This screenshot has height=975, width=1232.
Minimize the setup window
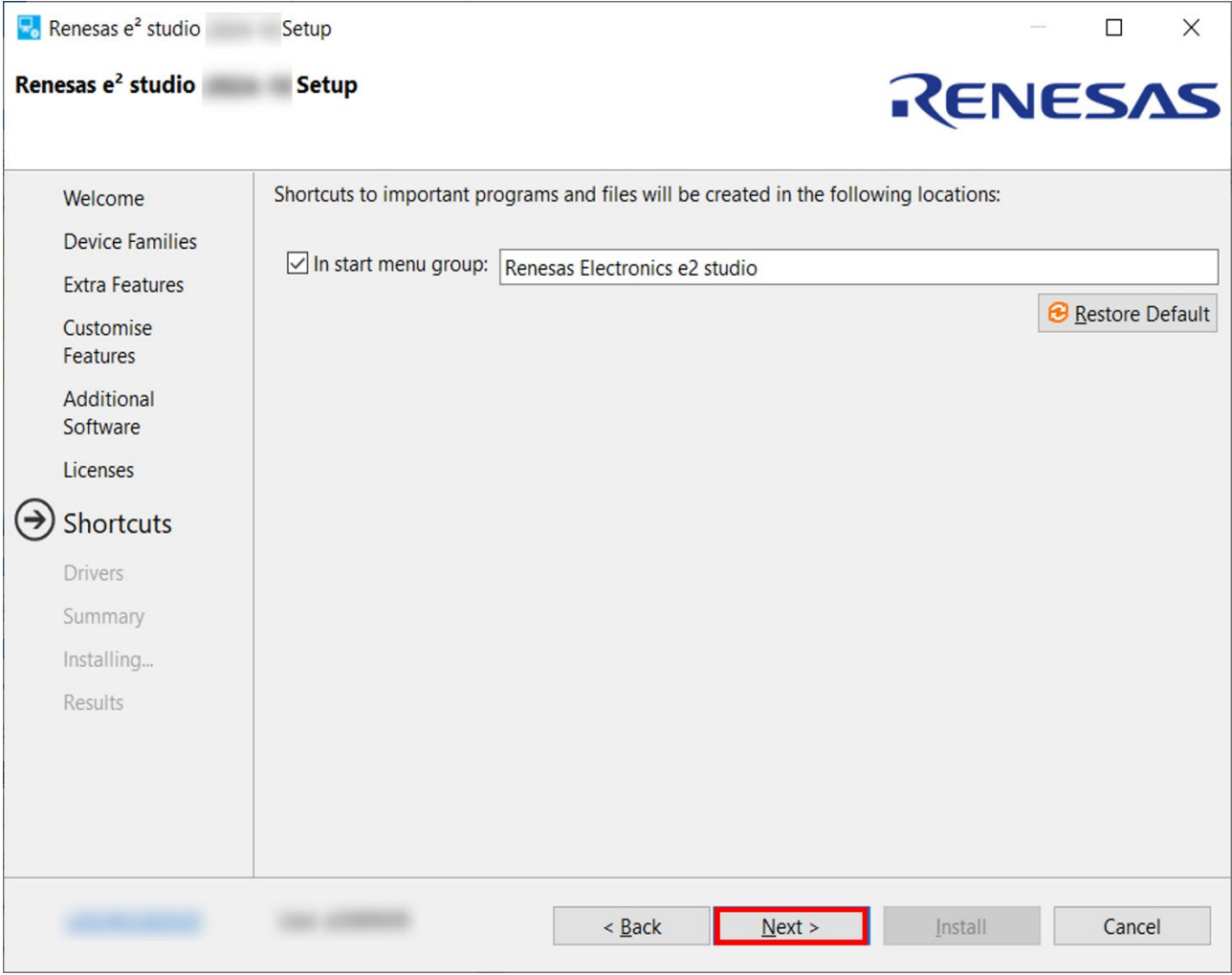1038,28
